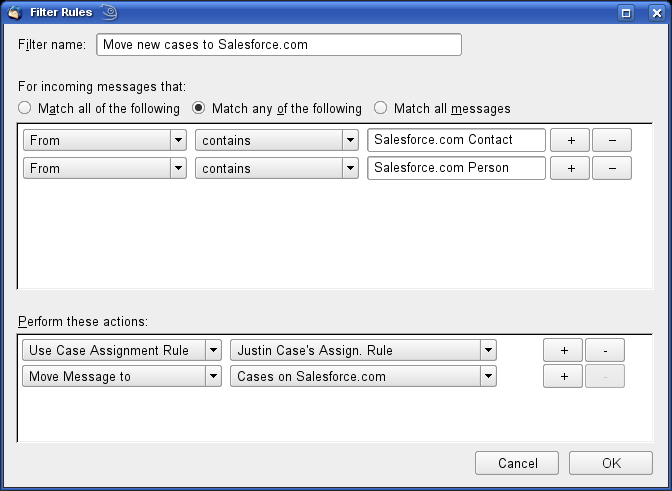
Task: Select Match all messages option
Action: tap(442, 108)
